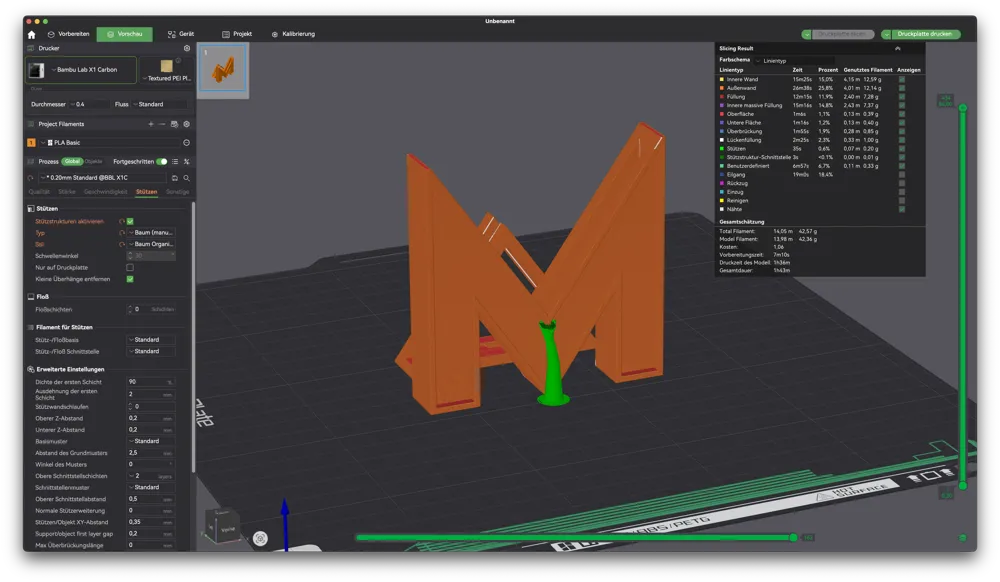Click the Innere Wand yellow color swatch

(x=722, y=80)
